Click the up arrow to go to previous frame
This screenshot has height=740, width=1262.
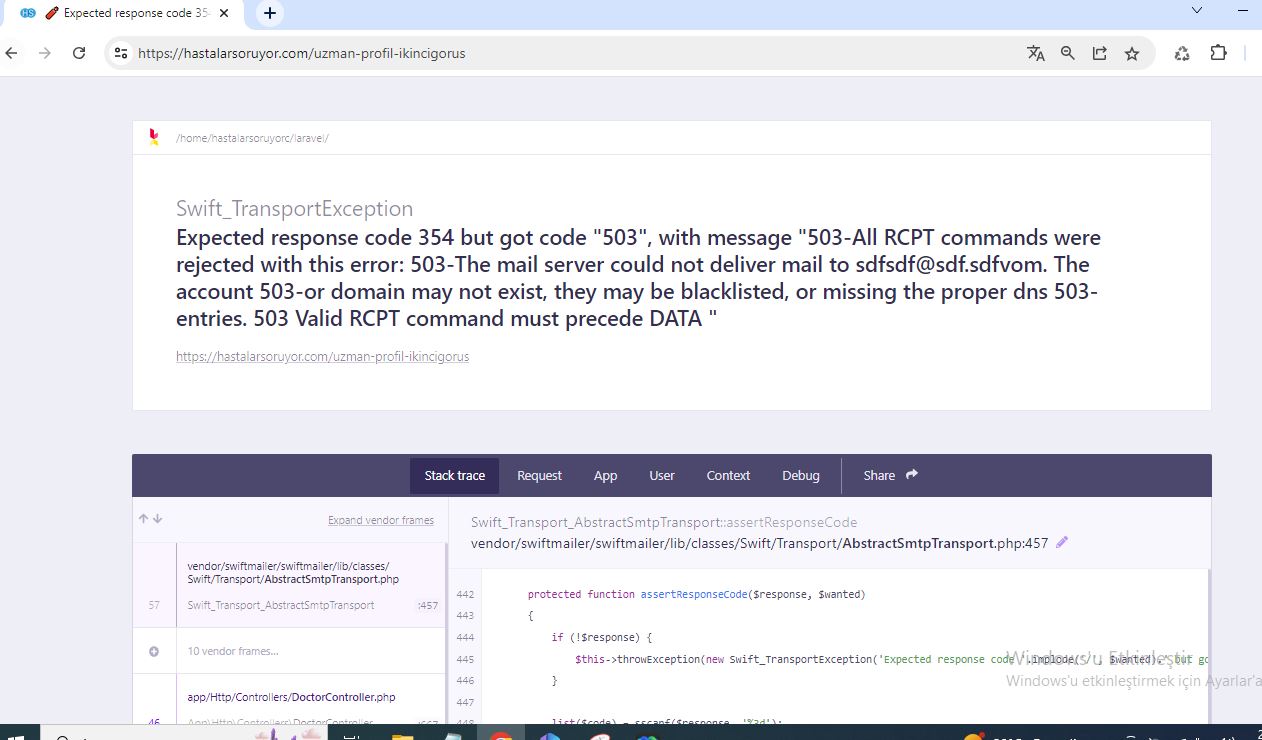(143, 519)
